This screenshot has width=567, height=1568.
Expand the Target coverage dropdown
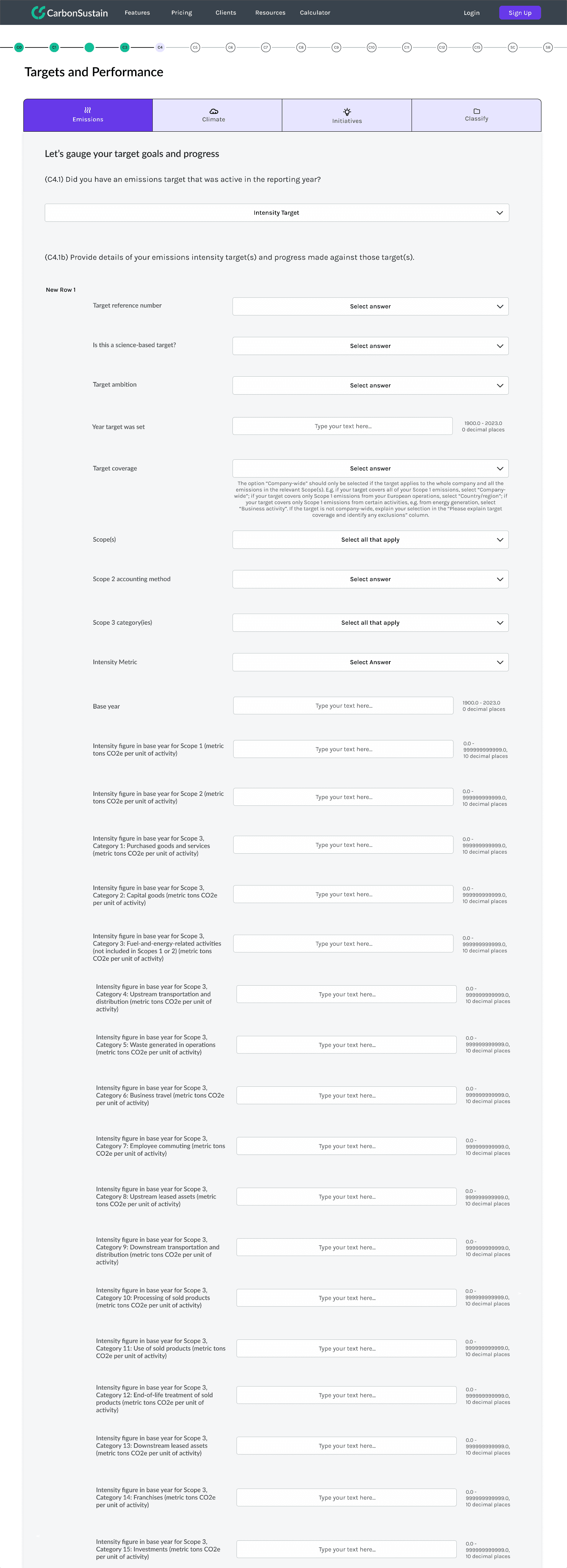[x=370, y=468]
